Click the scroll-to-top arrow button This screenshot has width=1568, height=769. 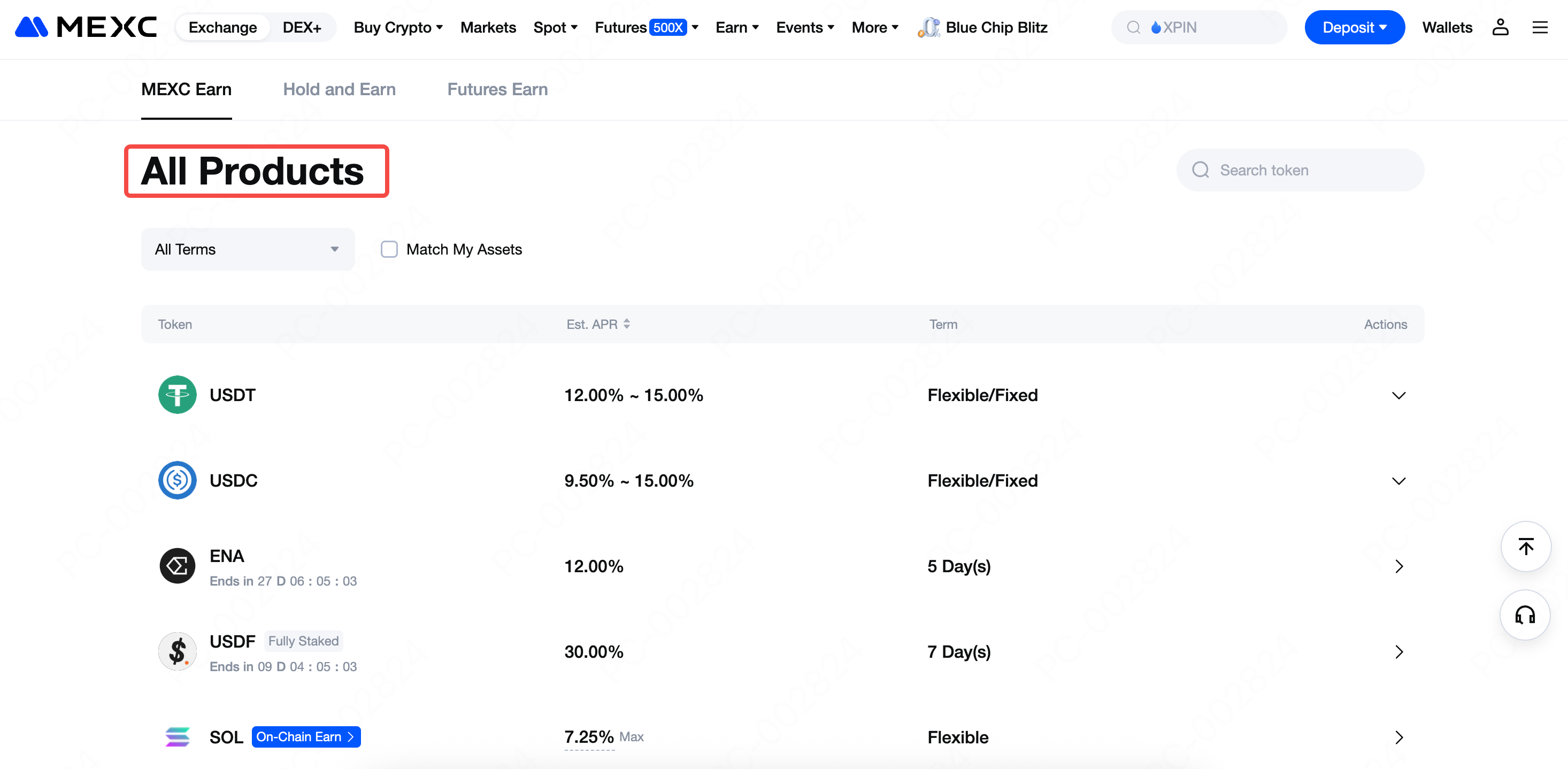tap(1525, 546)
